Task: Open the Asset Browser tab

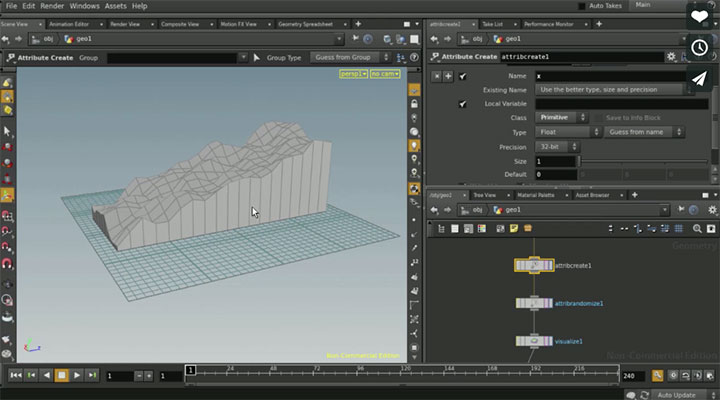Action: click(592, 195)
